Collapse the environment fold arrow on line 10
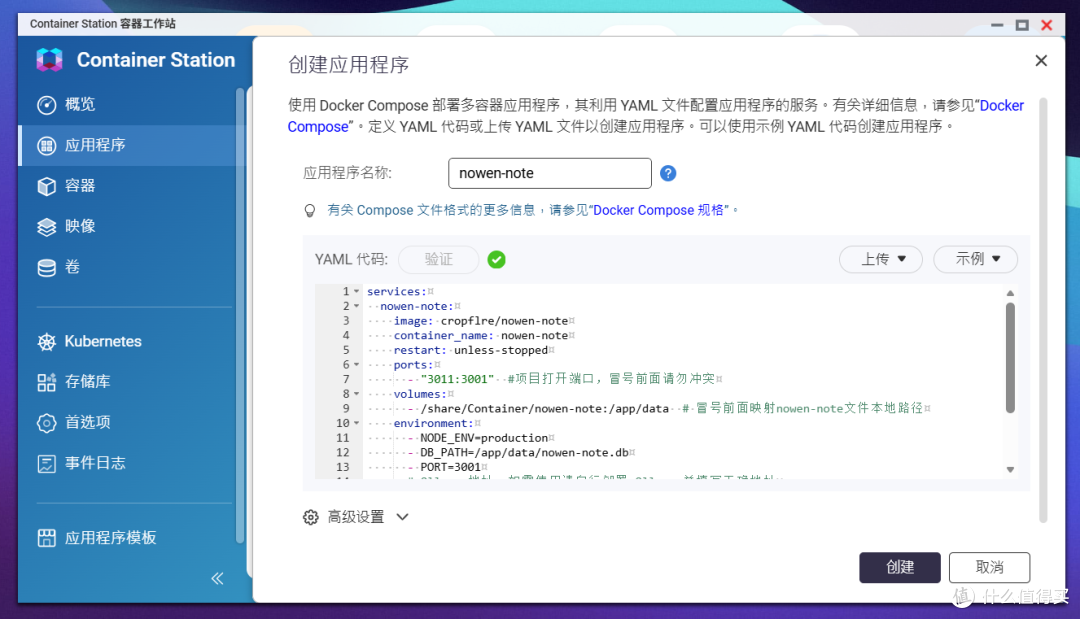The image size is (1080, 619). (x=356, y=423)
